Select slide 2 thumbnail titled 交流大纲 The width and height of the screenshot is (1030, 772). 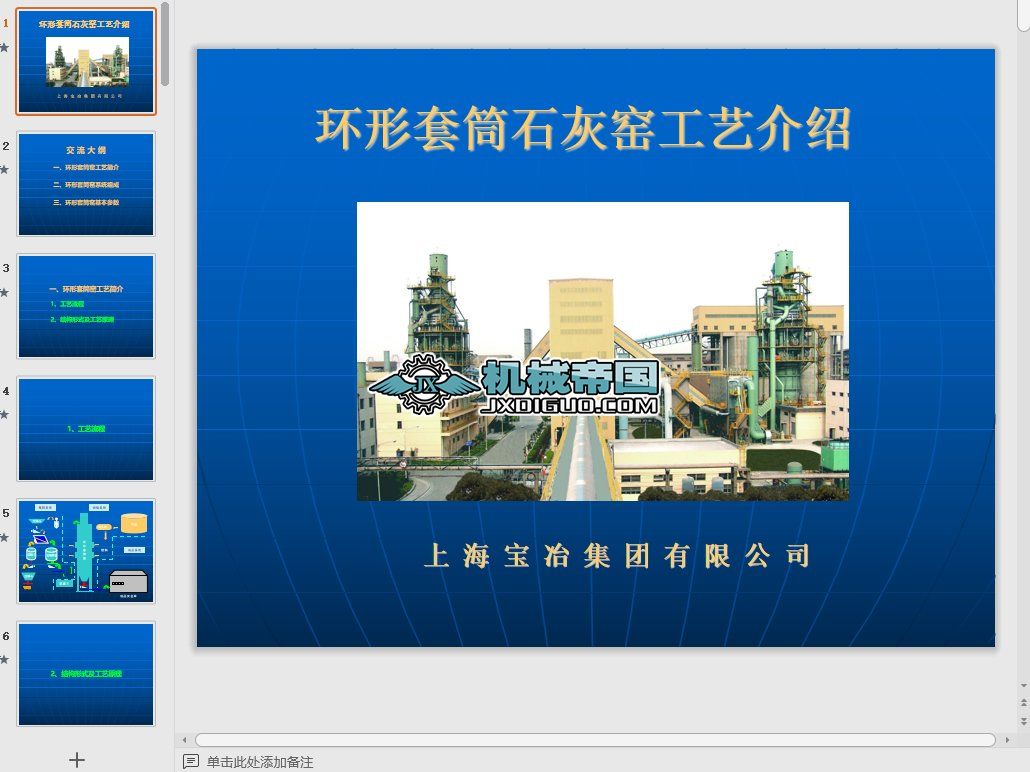pyautogui.click(x=86, y=184)
